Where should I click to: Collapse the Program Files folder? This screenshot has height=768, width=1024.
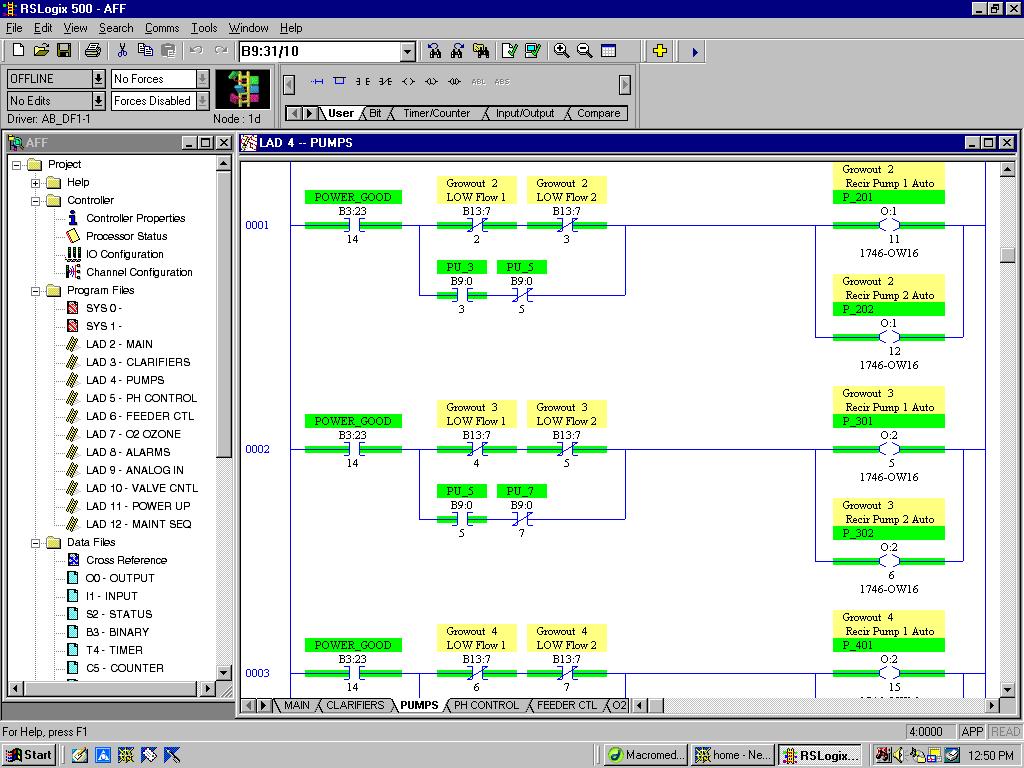point(36,291)
